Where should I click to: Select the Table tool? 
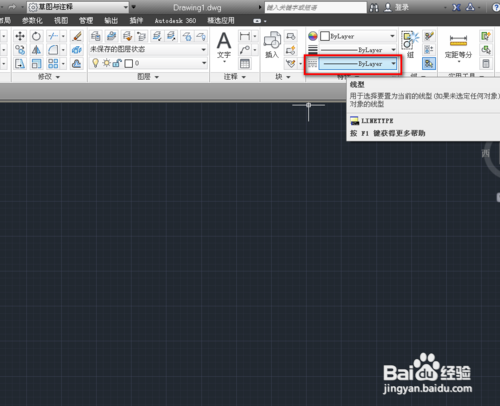point(245,63)
